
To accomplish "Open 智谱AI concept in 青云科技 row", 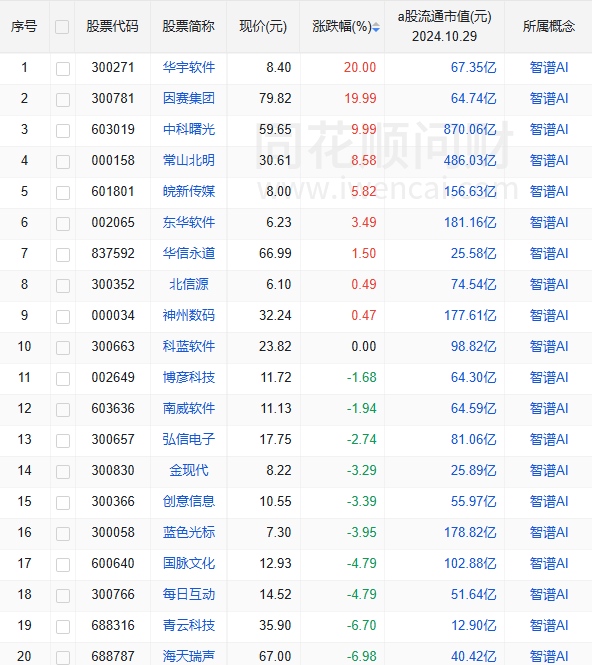I will (x=549, y=624).
